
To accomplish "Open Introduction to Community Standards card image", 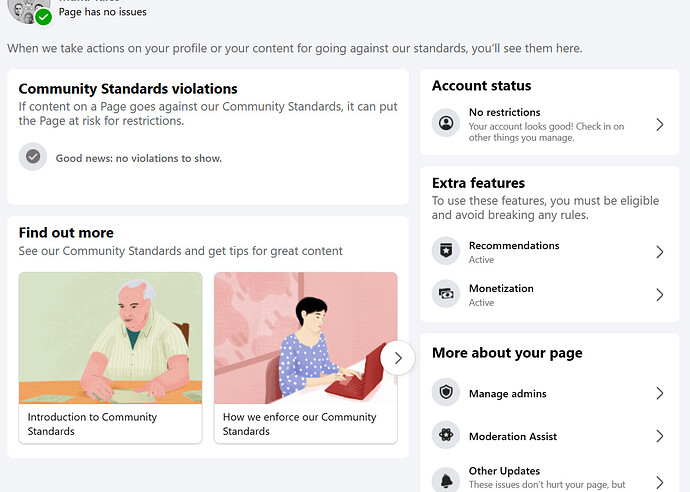I will [x=110, y=338].
